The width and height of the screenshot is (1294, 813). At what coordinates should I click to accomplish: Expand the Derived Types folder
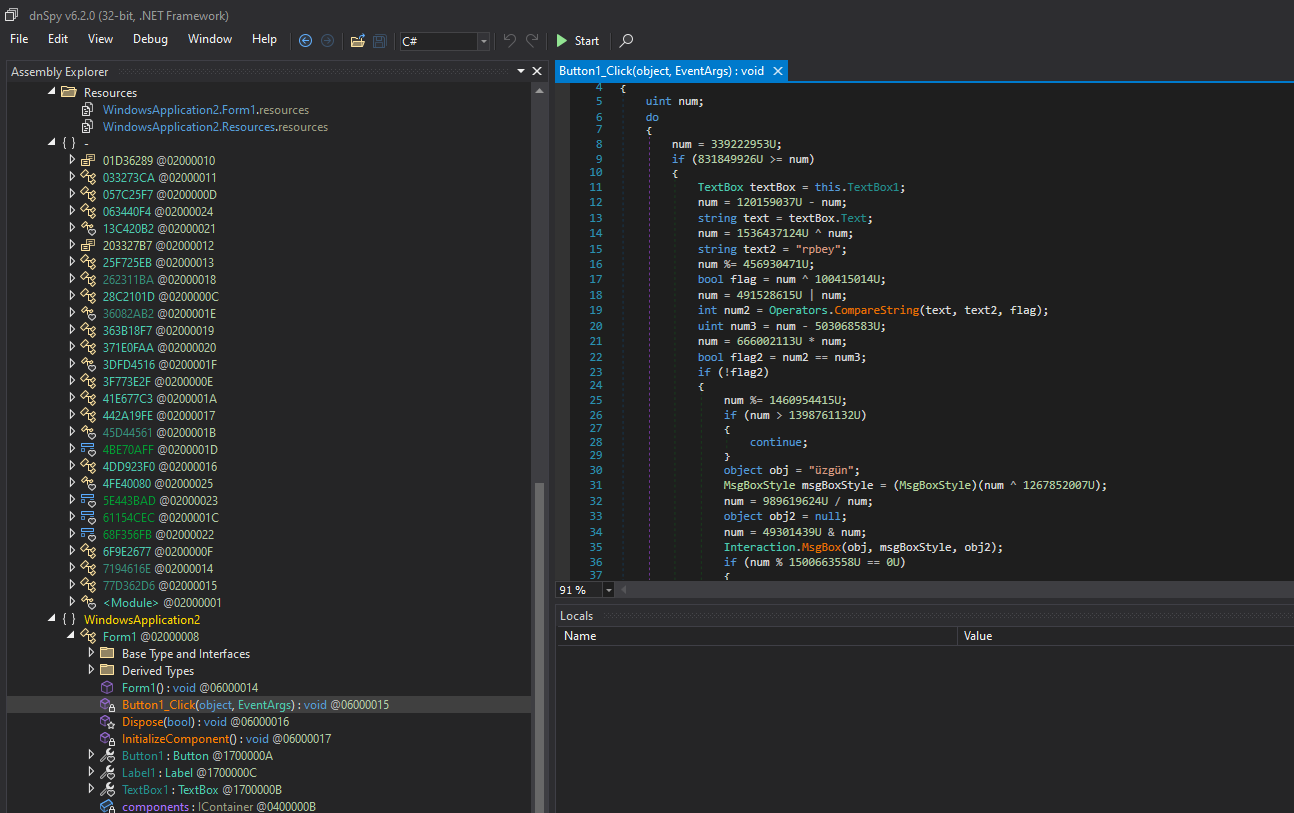tap(91, 670)
